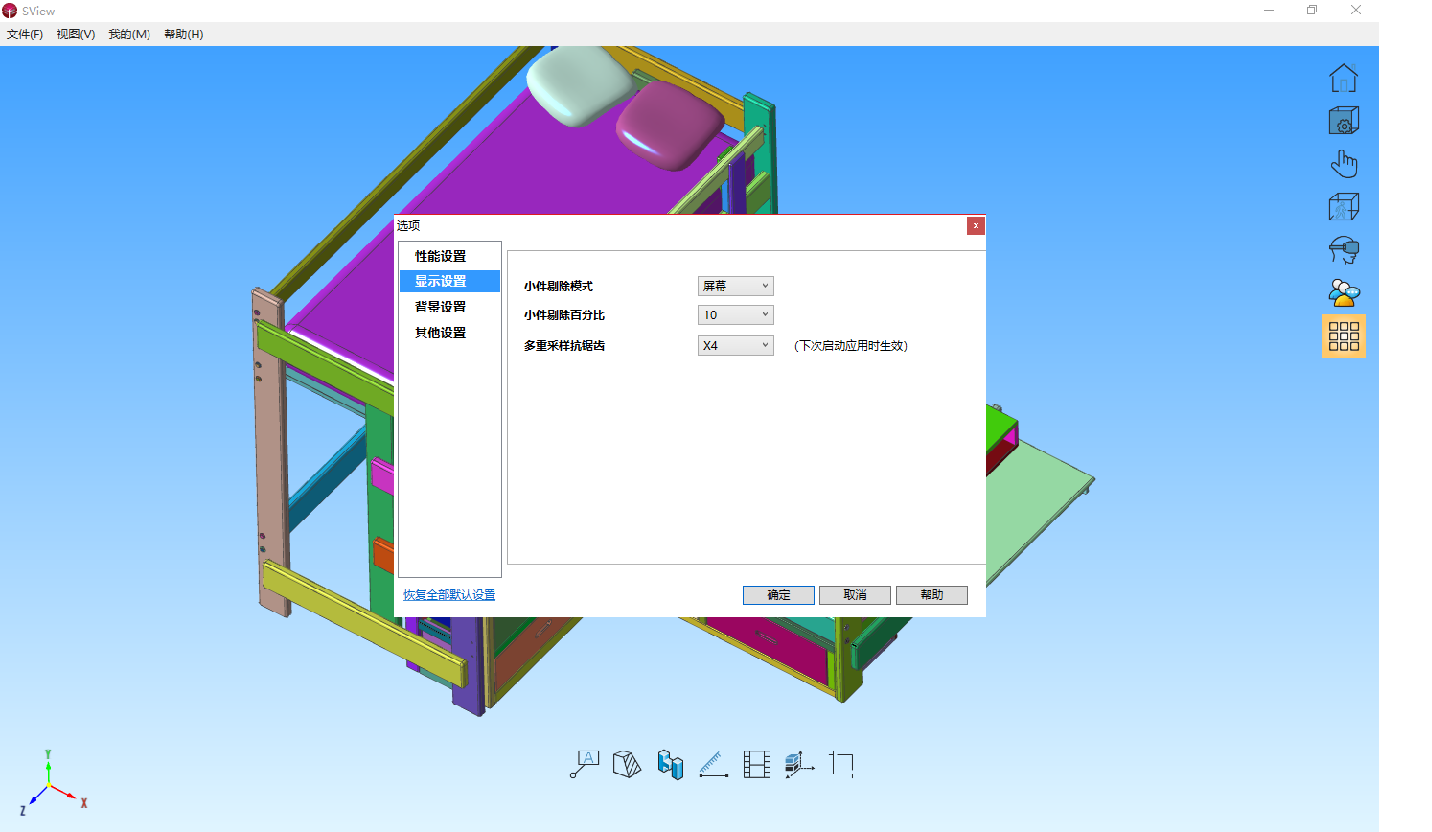
Task: Open the 我的(M) menu
Action: 129,34
